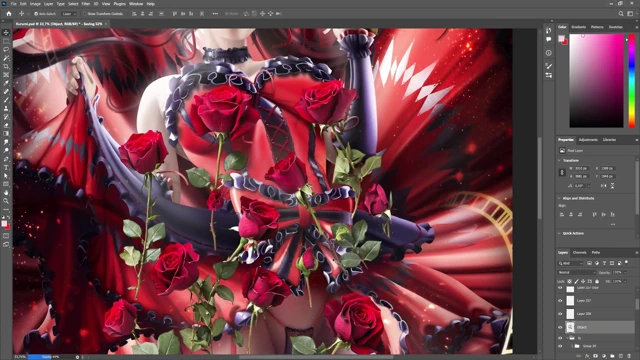Click the Layers panel vertical scrollbar

click(x=637, y=304)
